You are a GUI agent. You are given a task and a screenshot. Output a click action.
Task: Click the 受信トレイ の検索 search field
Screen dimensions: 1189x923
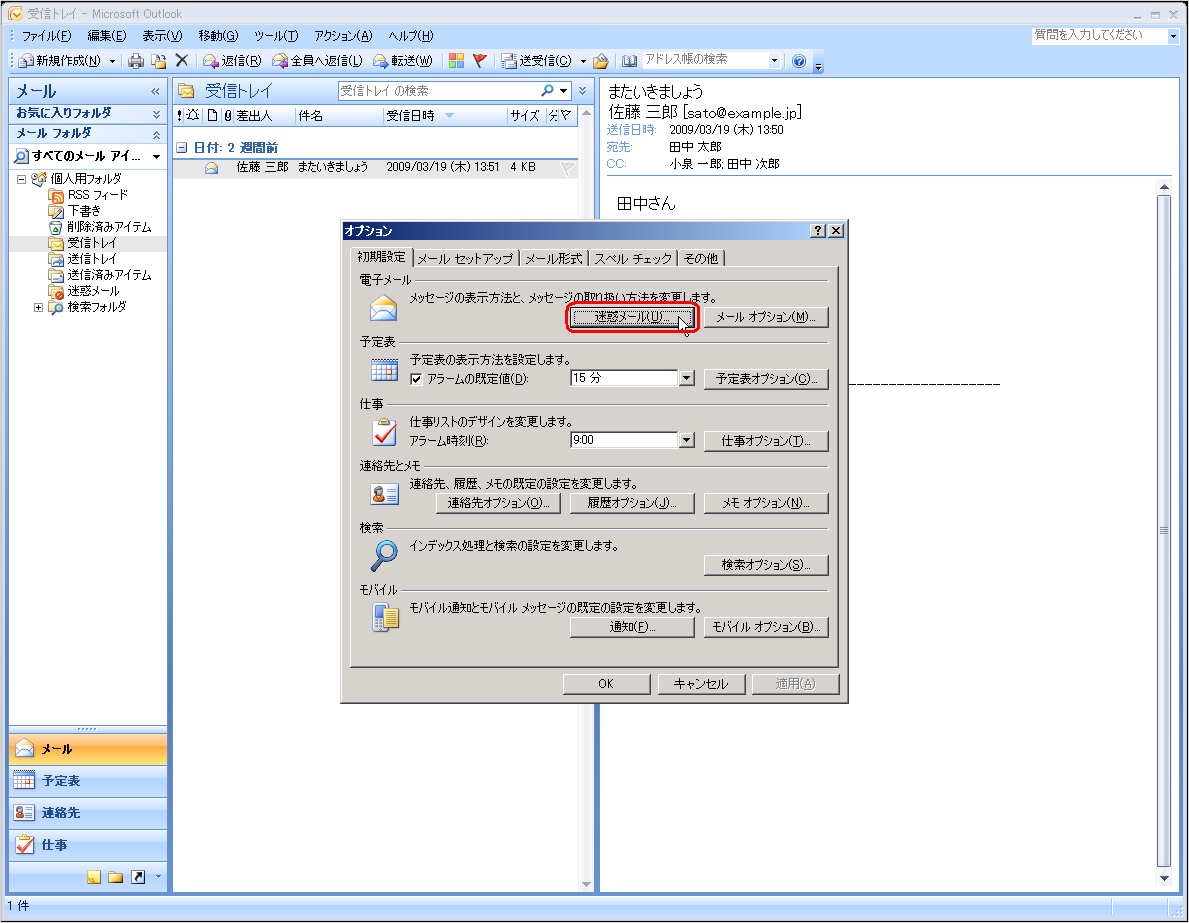click(438, 91)
